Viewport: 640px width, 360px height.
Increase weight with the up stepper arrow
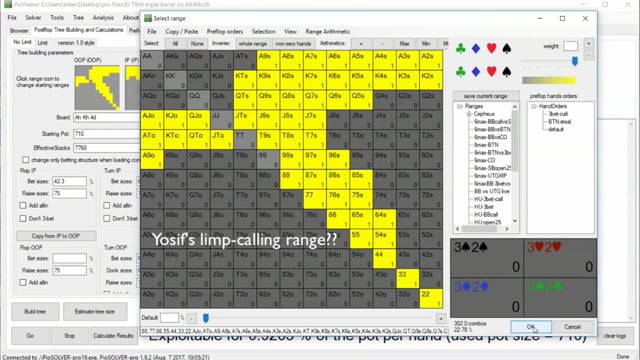click(x=589, y=43)
